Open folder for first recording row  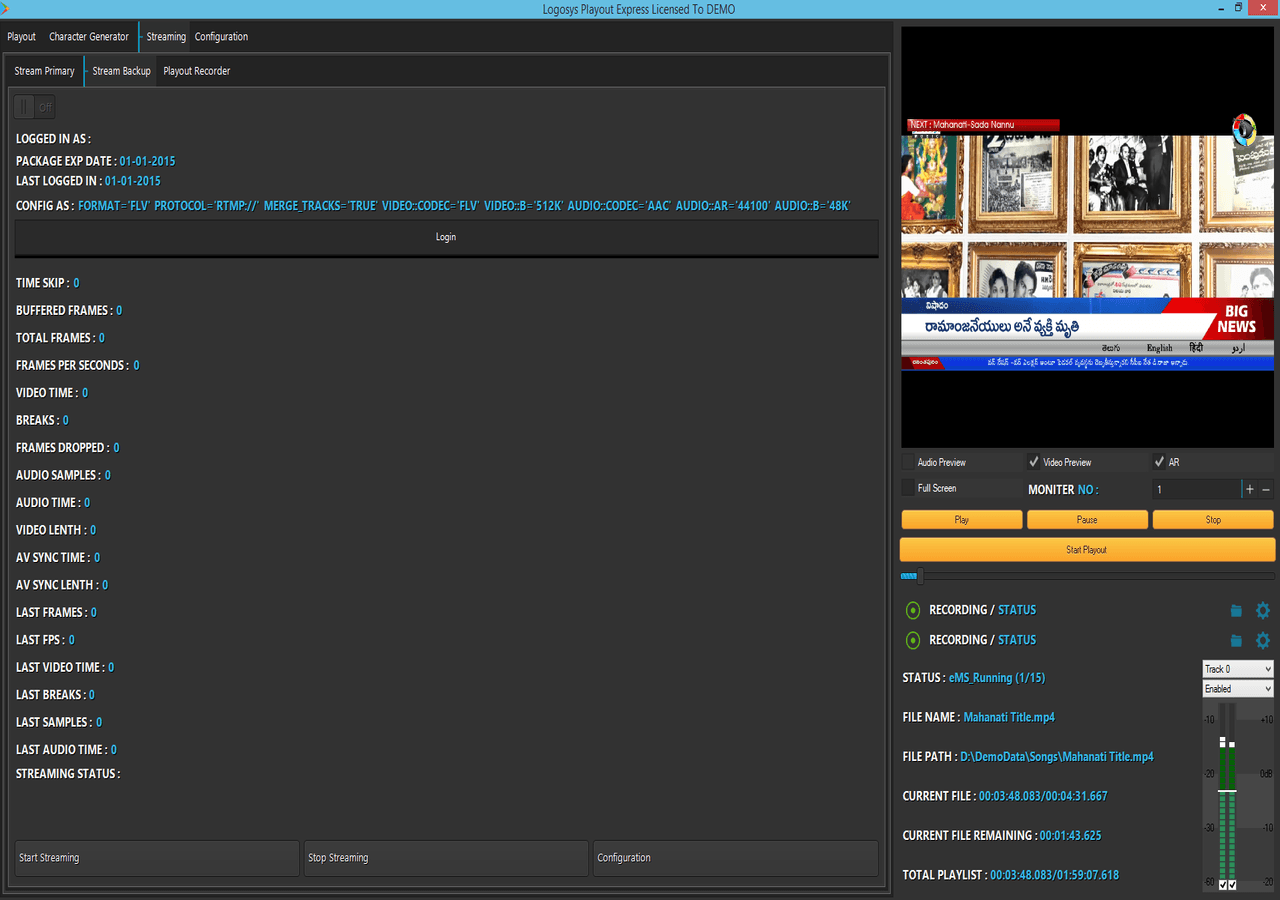pyautogui.click(x=1236, y=611)
